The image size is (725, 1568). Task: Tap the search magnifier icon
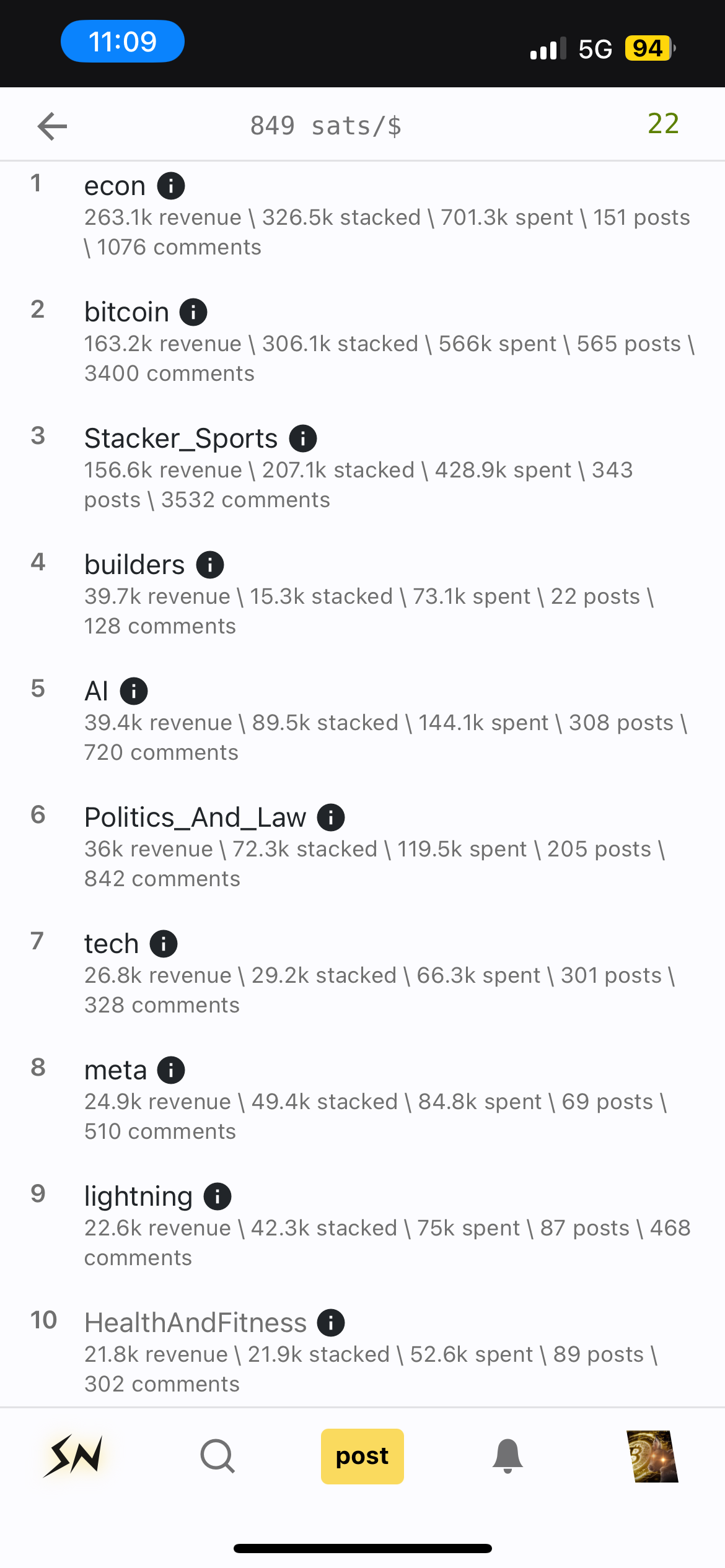coord(217,1455)
